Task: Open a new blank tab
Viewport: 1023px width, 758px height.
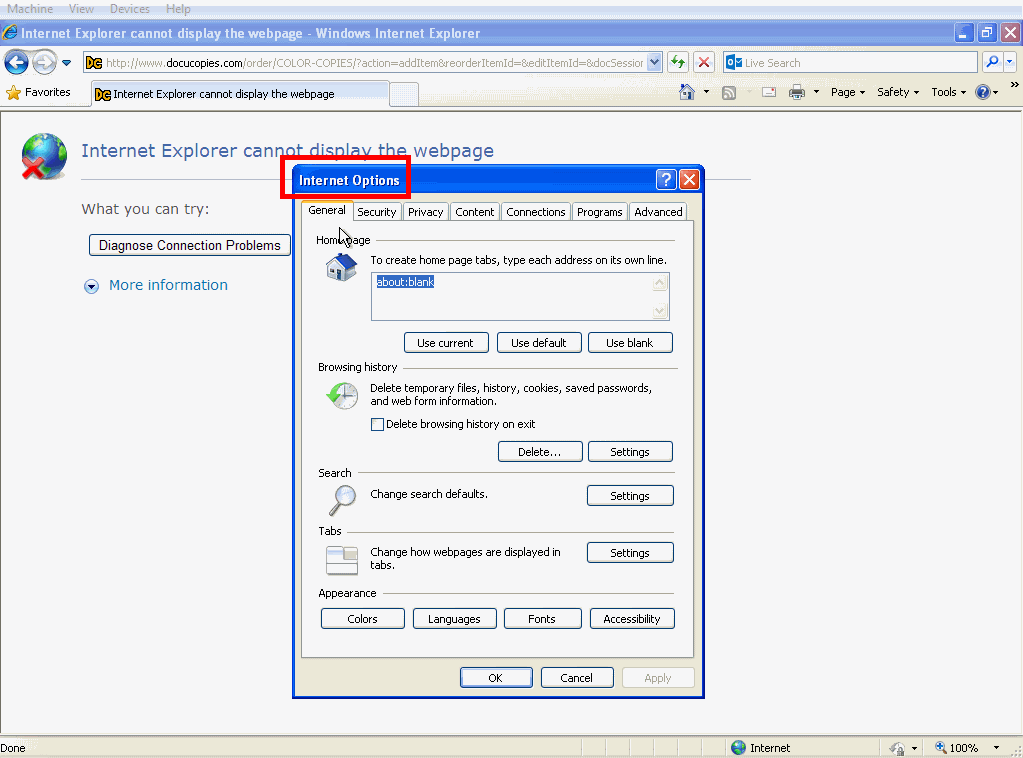Action: (404, 94)
